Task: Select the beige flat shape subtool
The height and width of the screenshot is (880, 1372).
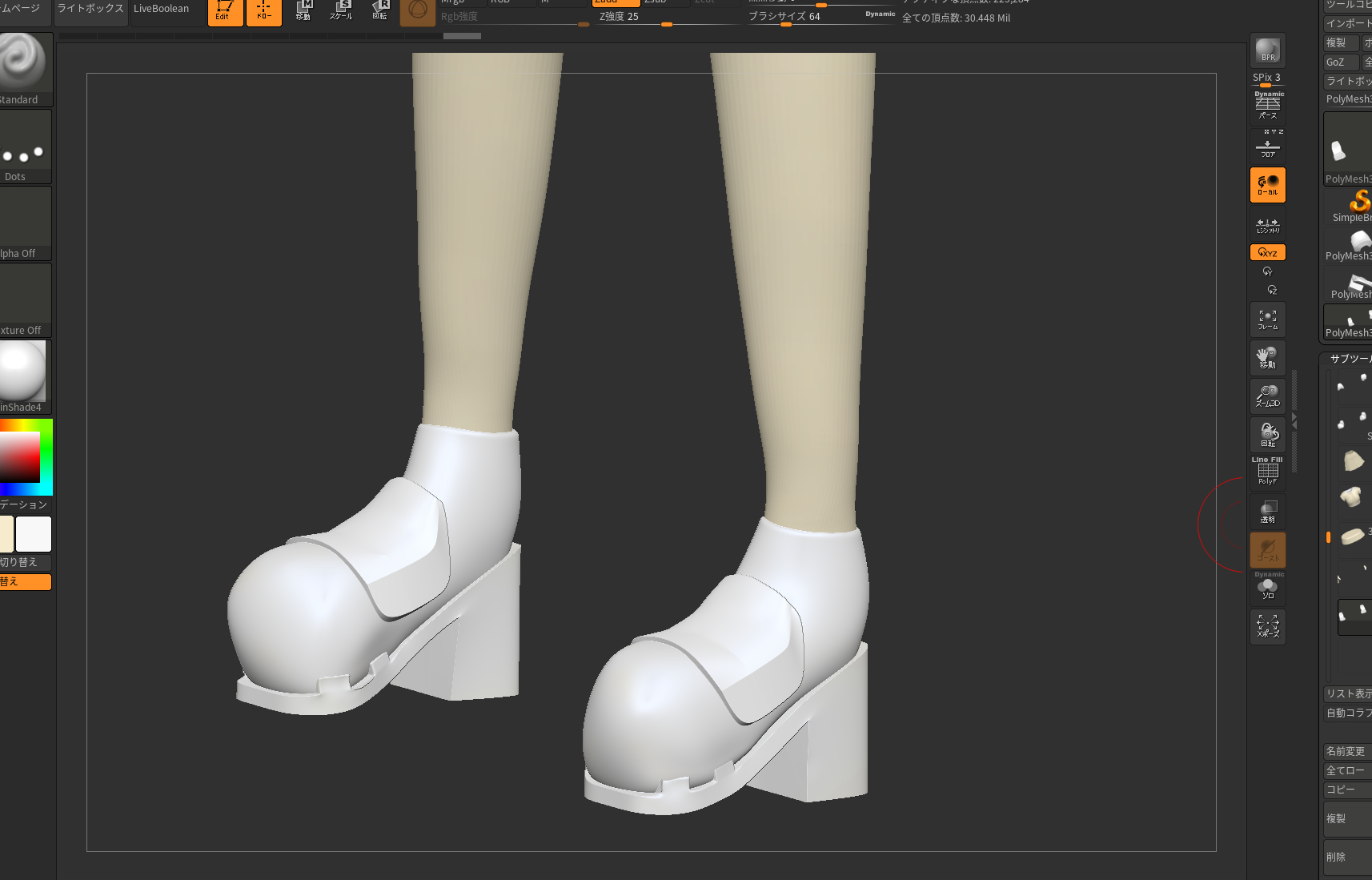Action: coord(1353,536)
